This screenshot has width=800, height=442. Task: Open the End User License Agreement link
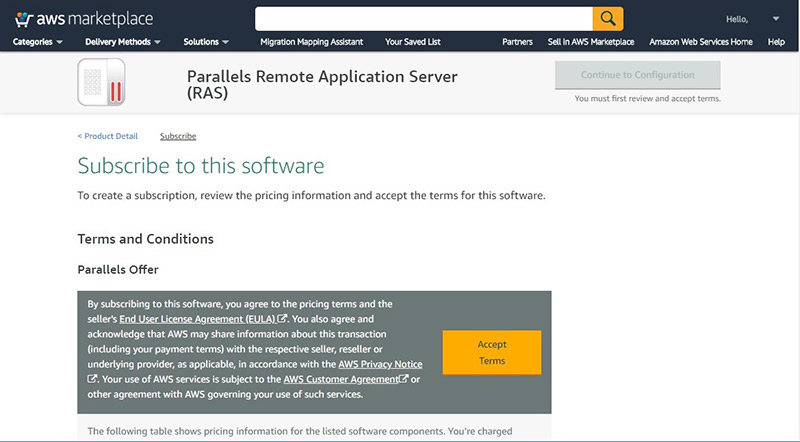(x=198, y=319)
